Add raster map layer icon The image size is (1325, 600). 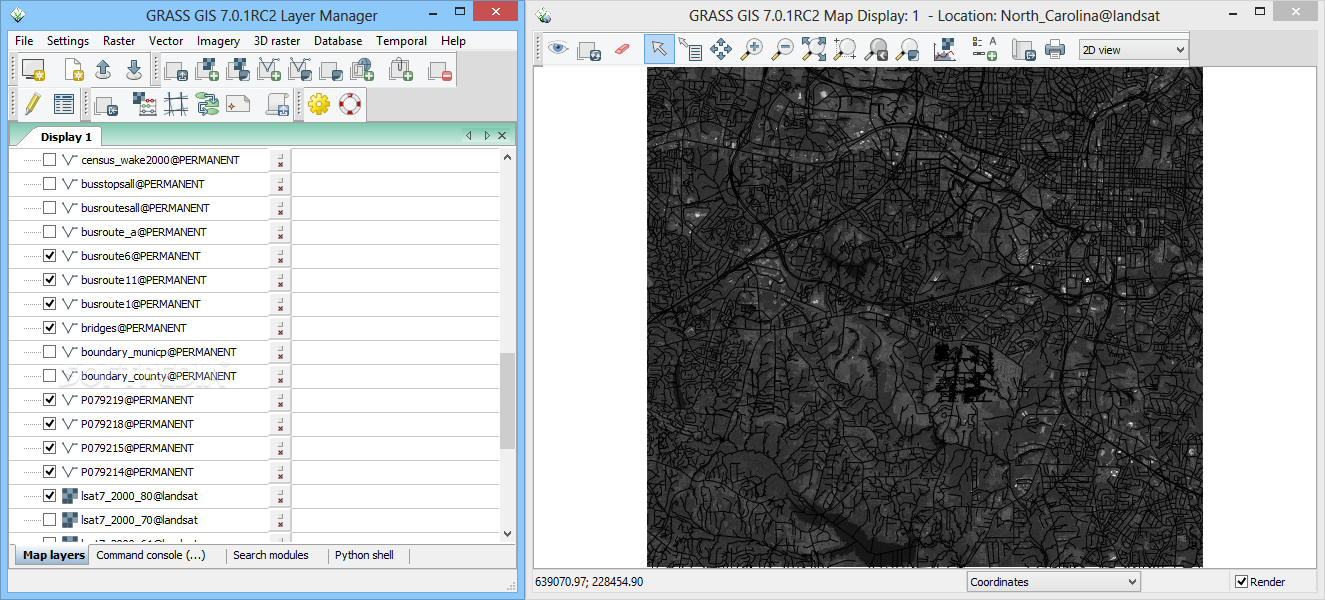click(x=207, y=70)
